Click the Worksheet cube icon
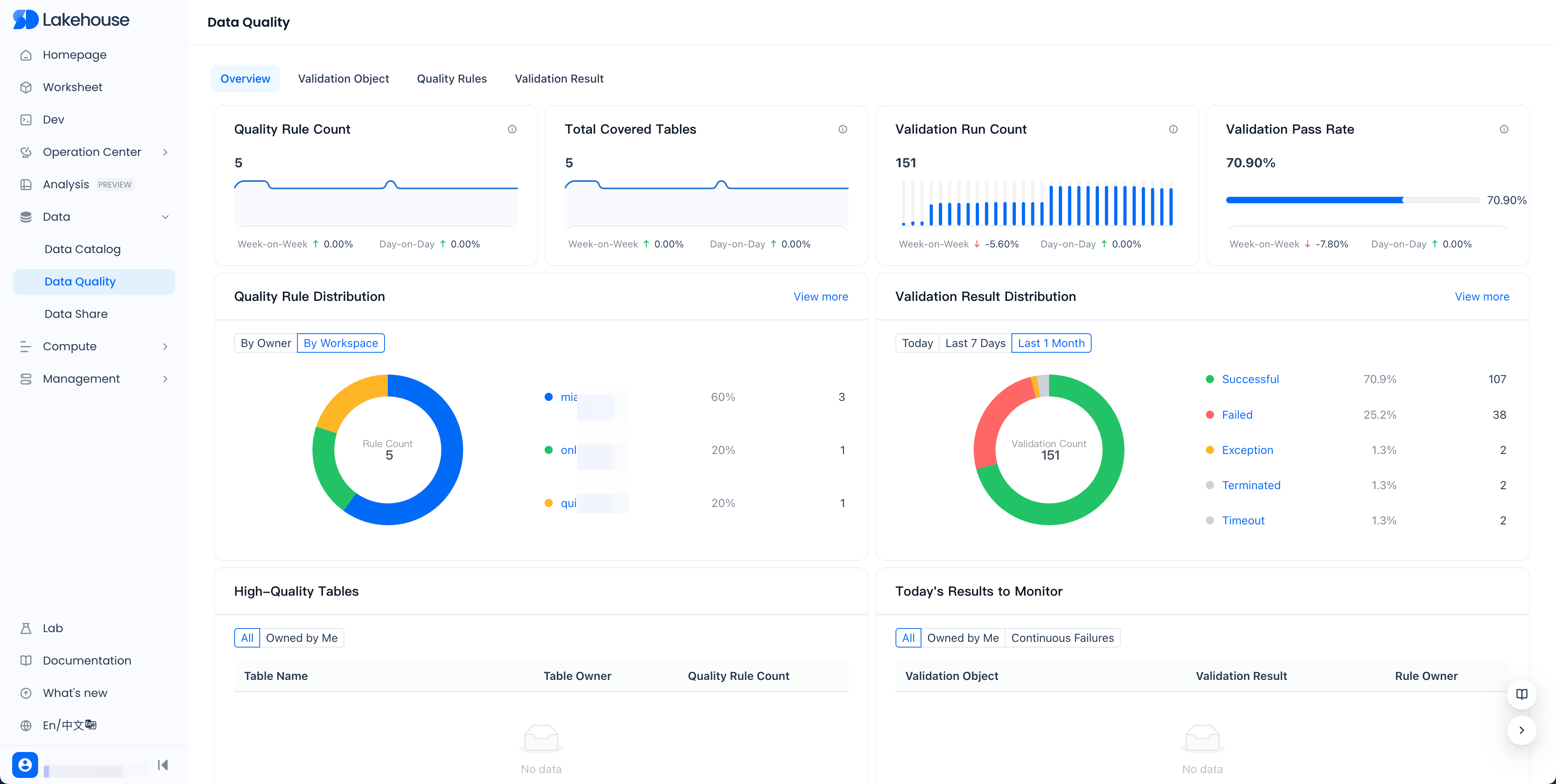The width and height of the screenshot is (1556, 784). pyautogui.click(x=26, y=87)
